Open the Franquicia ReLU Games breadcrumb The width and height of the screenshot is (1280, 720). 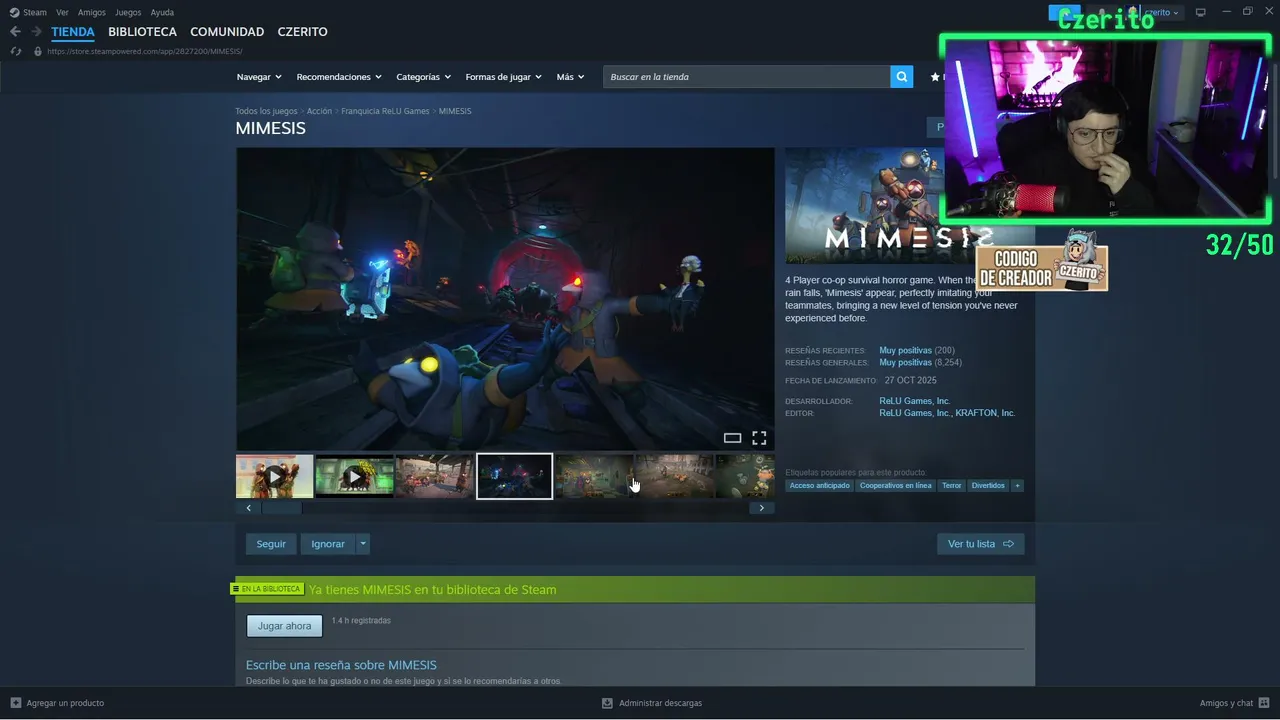coord(385,111)
